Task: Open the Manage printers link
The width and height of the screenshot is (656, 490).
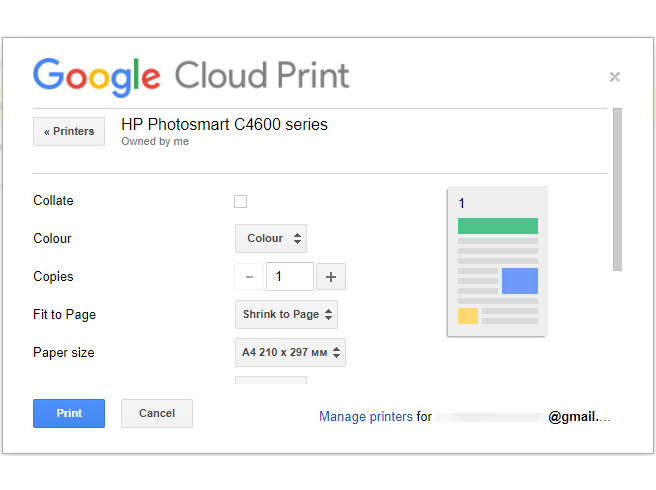Action: click(x=366, y=417)
